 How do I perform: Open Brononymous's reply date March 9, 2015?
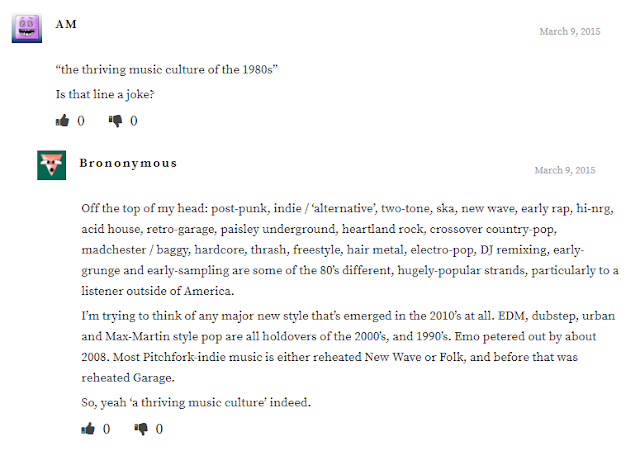tap(565, 170)
